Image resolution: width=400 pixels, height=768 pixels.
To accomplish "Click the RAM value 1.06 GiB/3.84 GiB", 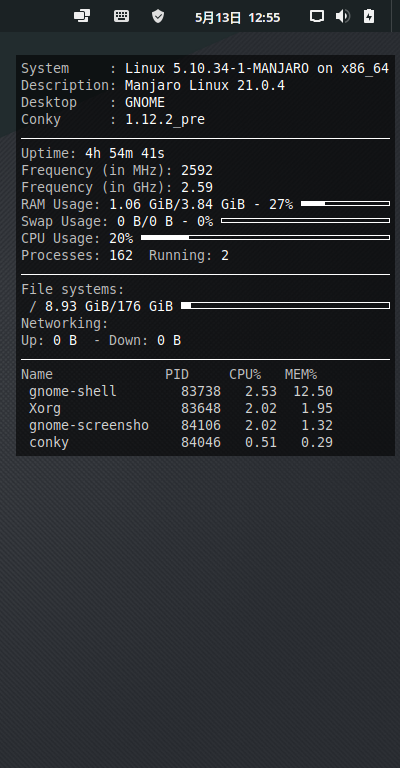I will (x=177, y=204).
